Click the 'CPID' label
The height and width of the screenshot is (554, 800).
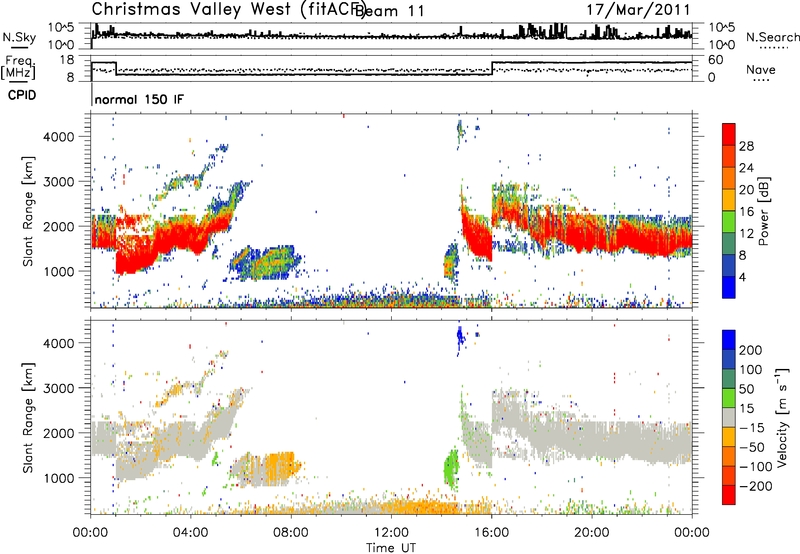(x=22, y=95)
